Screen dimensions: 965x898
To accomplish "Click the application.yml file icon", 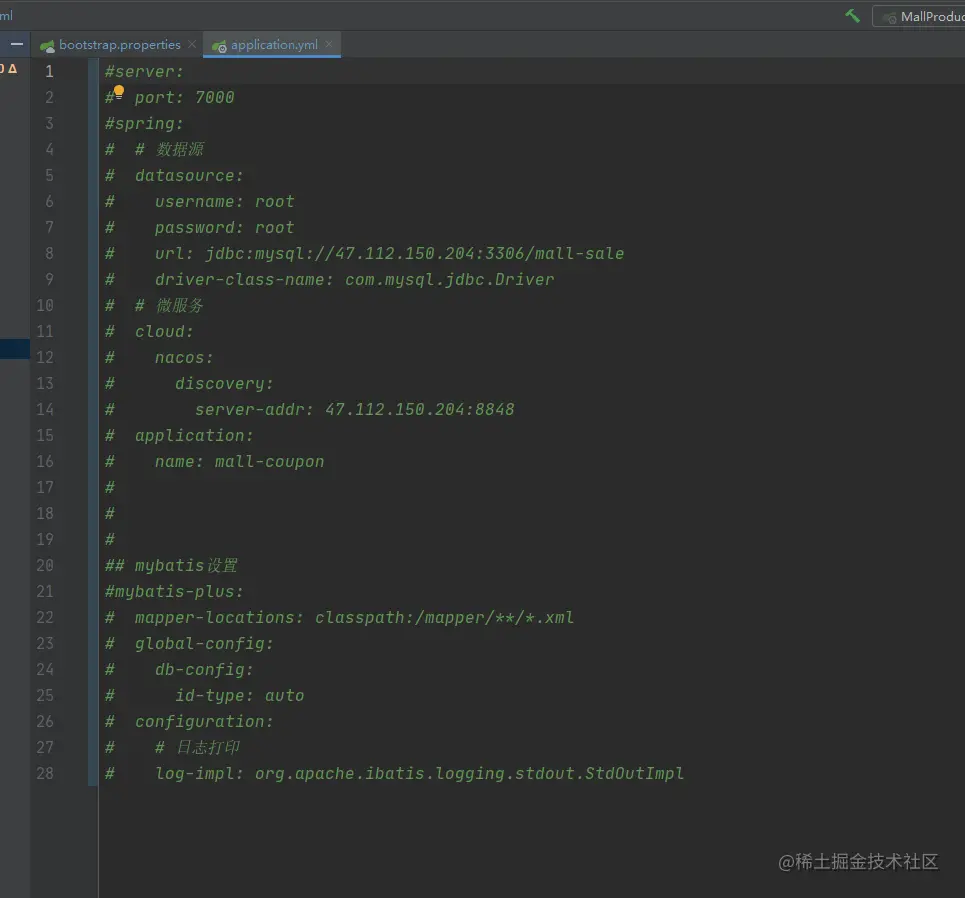I will coord(219,46).
